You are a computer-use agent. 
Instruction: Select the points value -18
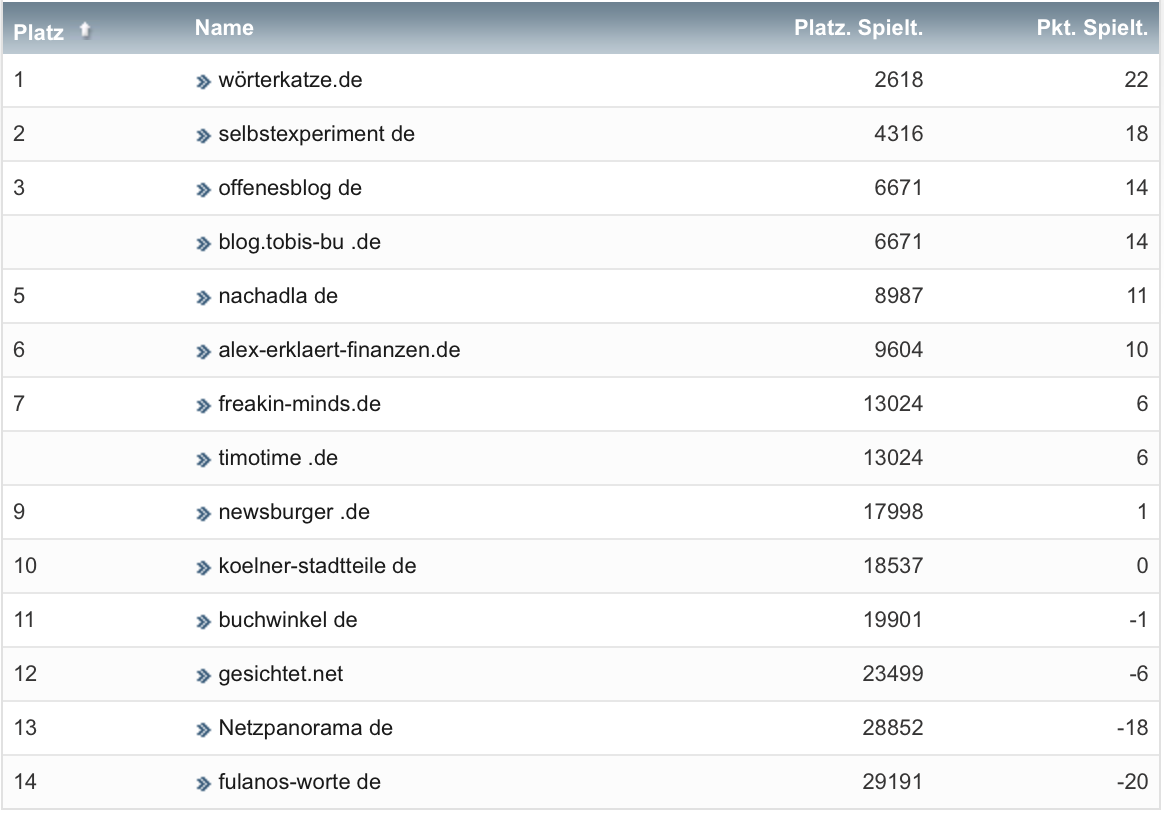(1133, 728)
